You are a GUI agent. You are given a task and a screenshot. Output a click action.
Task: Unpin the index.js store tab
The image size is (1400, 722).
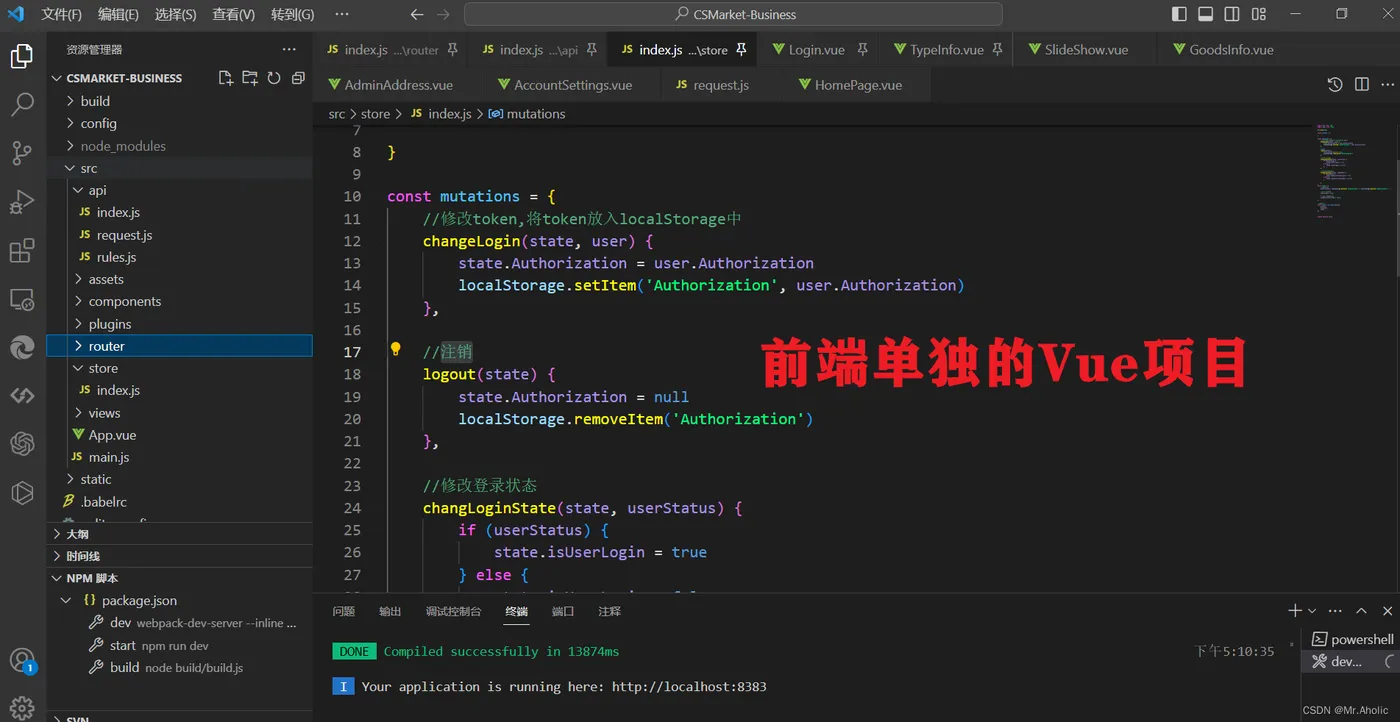[x=741, y=49]
